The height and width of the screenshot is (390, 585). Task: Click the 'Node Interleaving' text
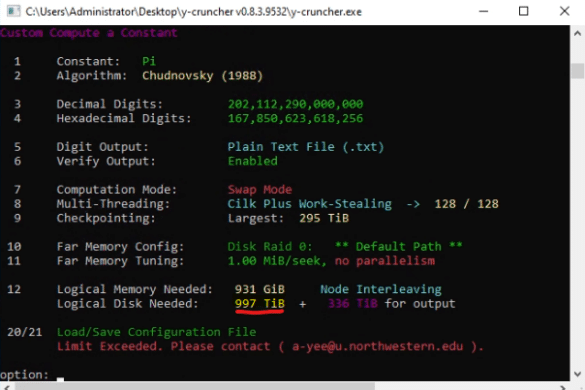[381, 289]
